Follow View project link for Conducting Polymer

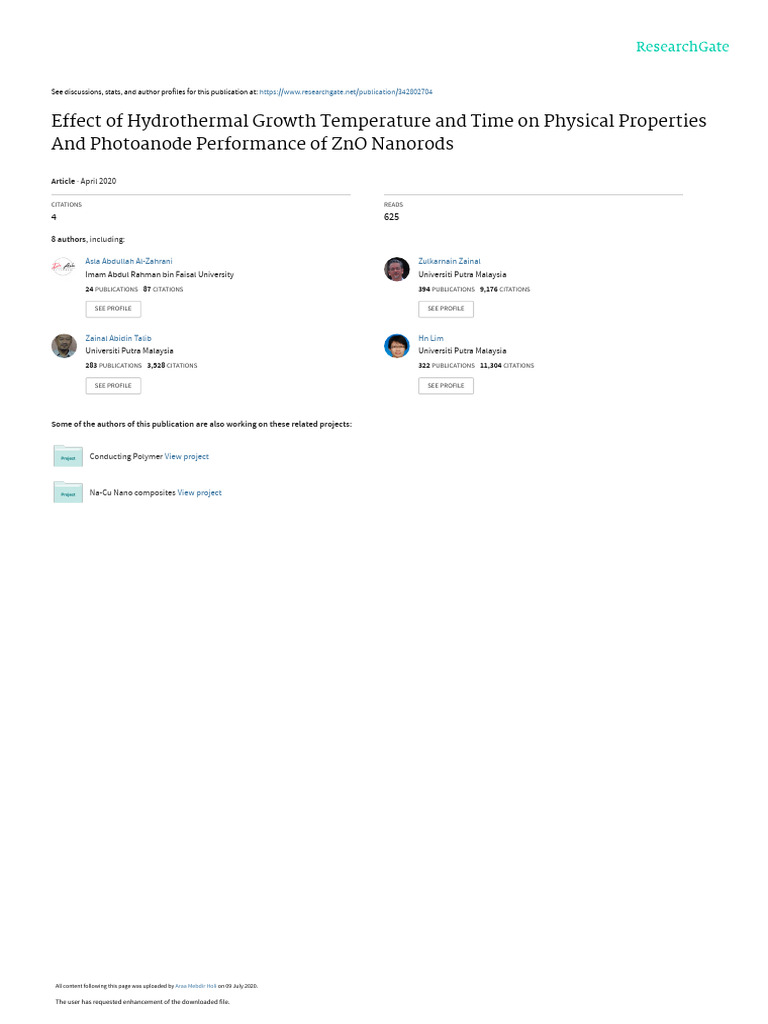click(187, 456)
